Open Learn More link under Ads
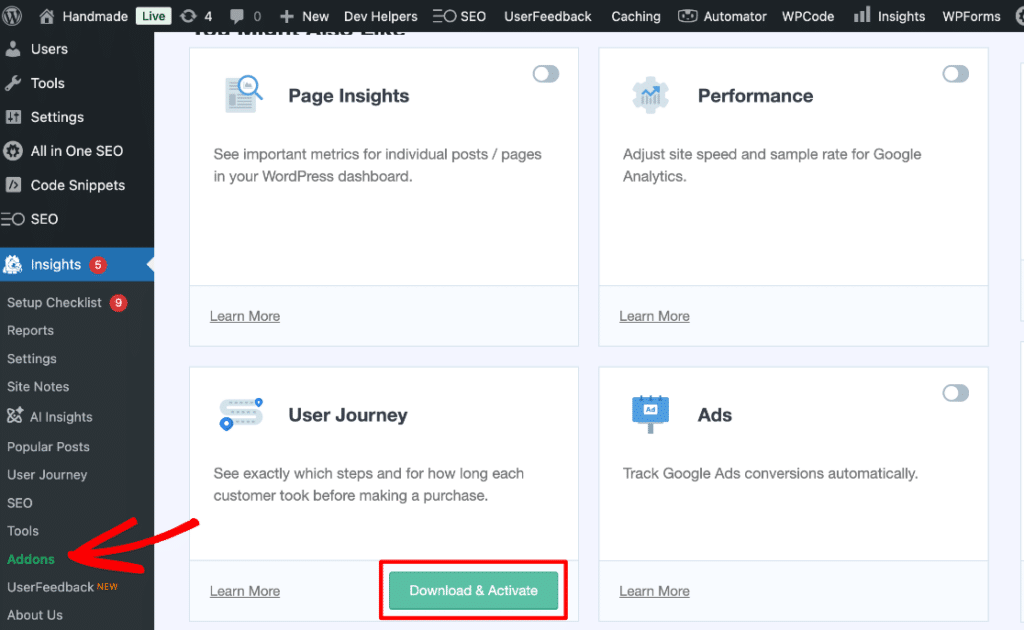The image size is (1024, 630). click(654, 591)
